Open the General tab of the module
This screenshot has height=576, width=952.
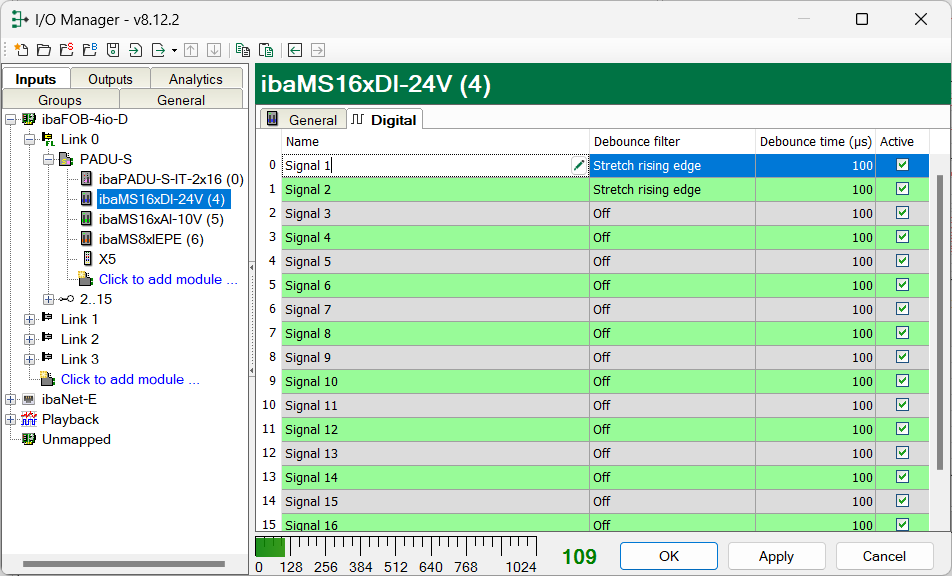click(x=304, y=120)
